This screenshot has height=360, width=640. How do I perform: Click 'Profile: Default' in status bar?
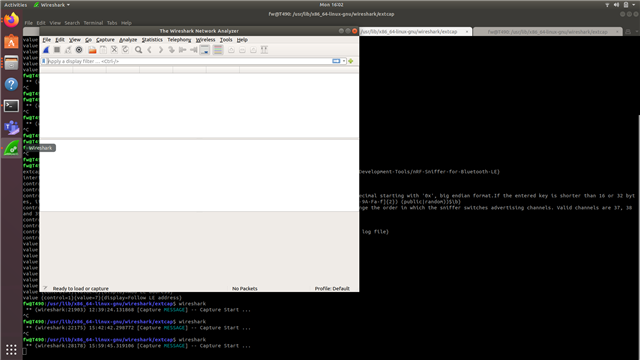(x=332, y=289)
